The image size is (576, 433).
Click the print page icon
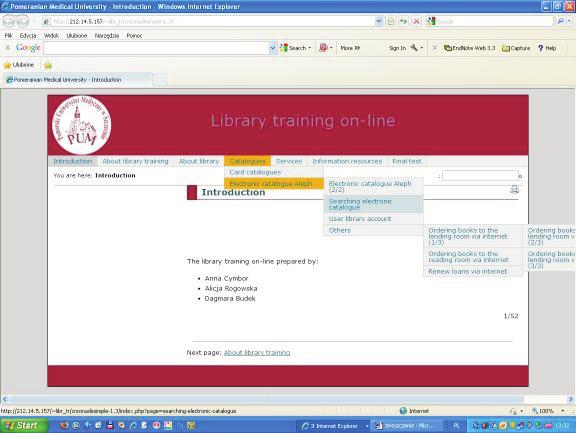tap(514, 190)
